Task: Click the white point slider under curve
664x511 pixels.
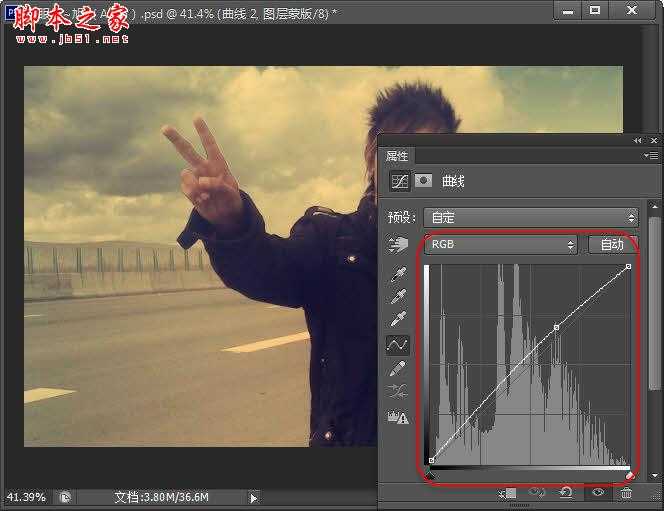Action: tap(628, 475)
